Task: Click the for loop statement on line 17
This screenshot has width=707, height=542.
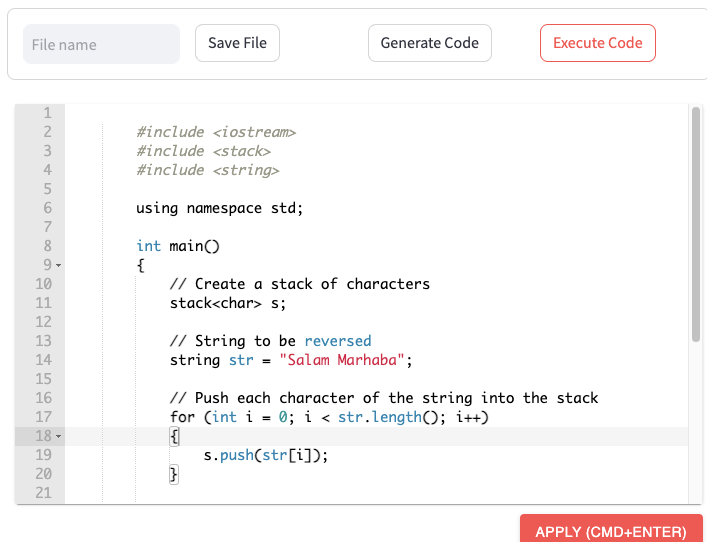Action: [x=328, y=417]
